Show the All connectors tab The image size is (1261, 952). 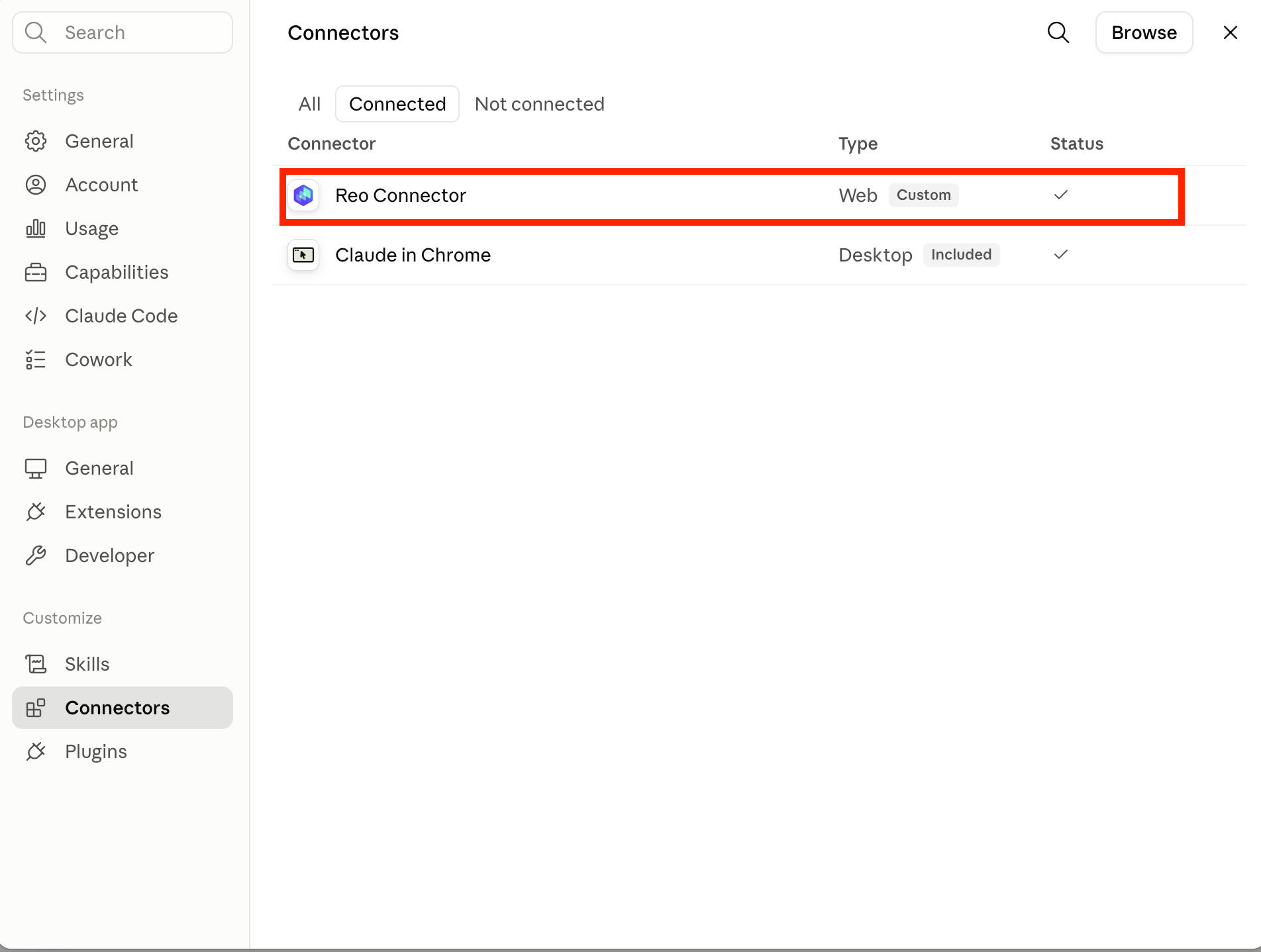[309, 104]
